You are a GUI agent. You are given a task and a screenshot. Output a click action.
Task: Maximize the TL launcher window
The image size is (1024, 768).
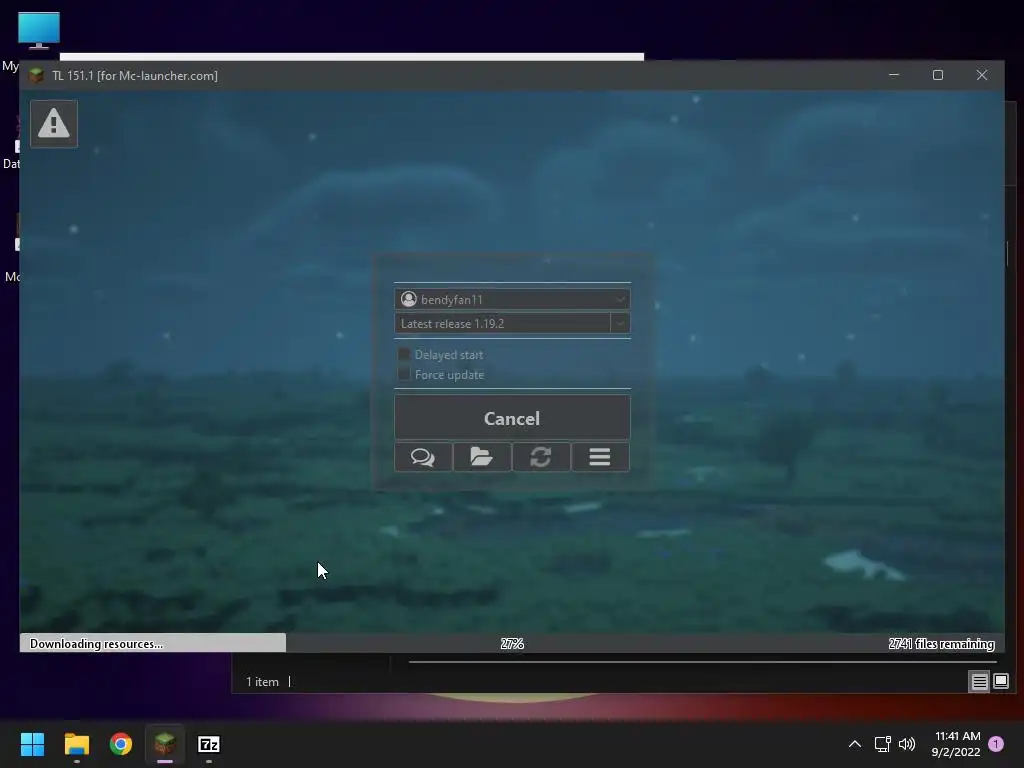[x=938, y=75]
